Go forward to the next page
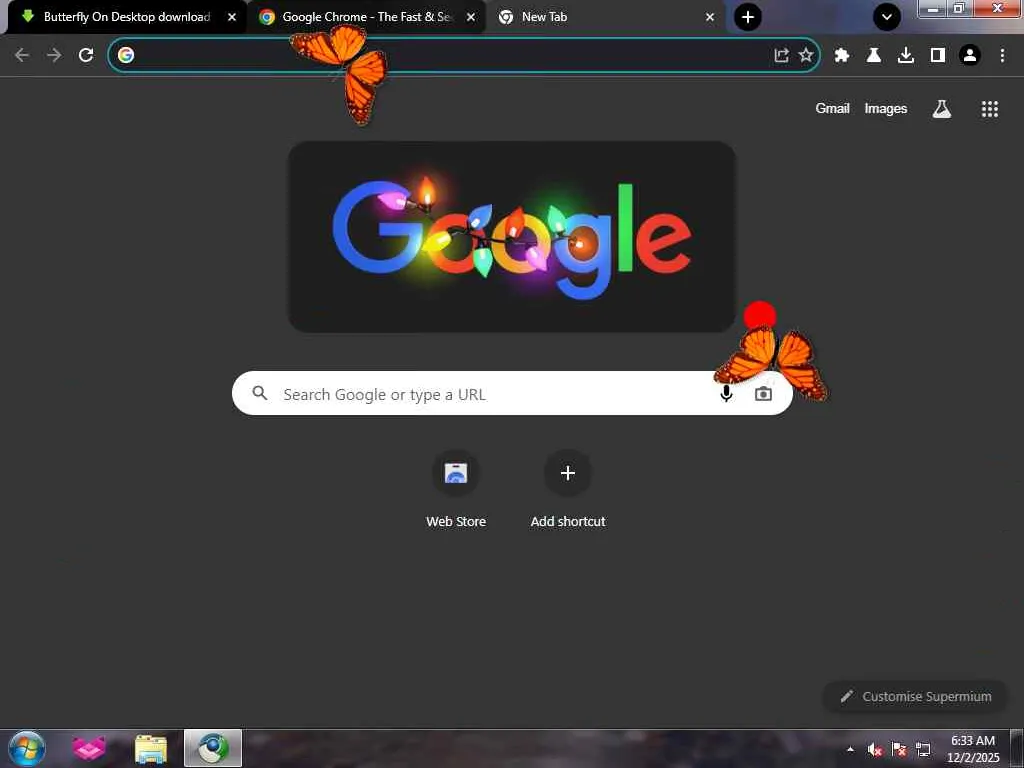 point(54,55)
